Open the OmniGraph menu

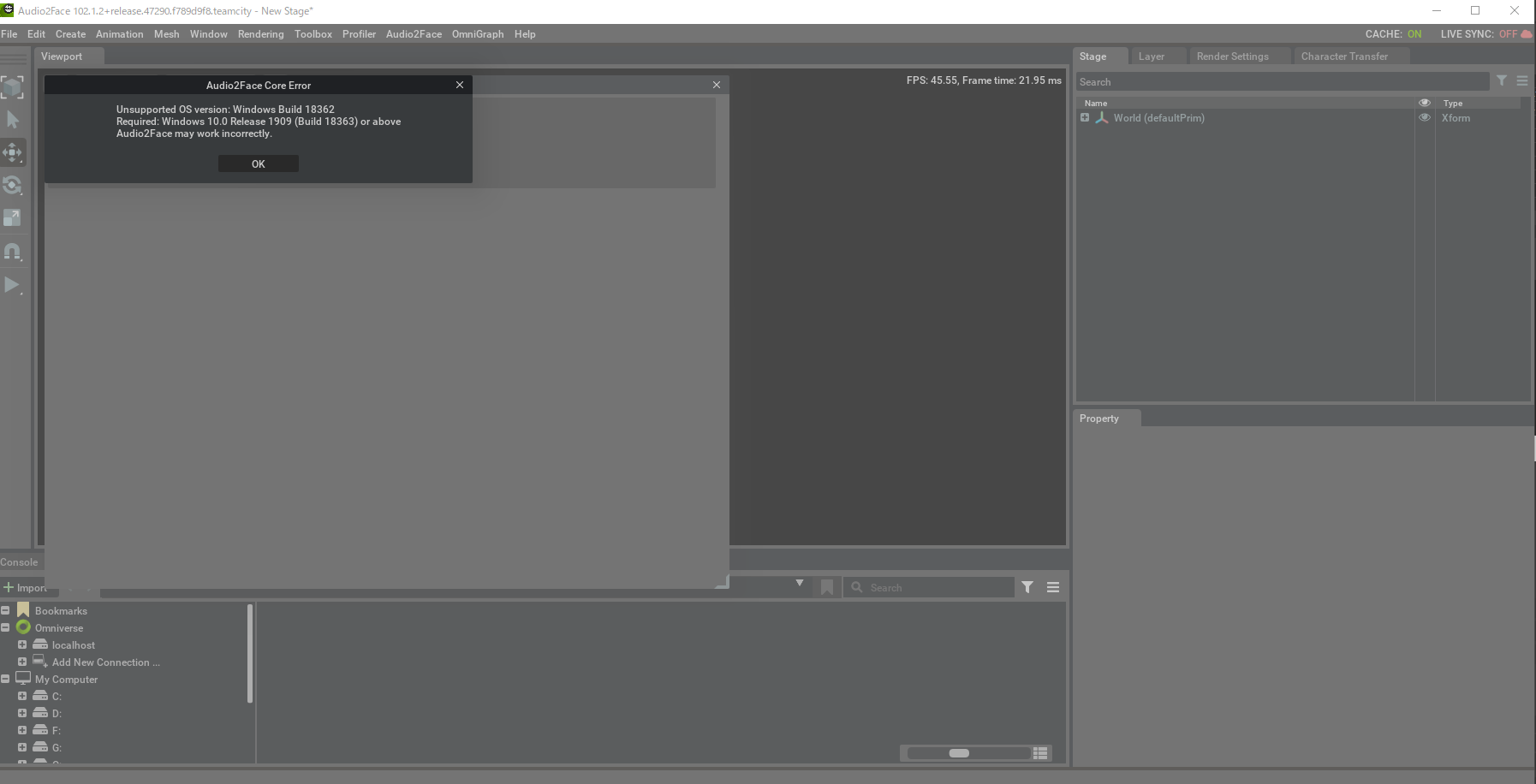[478, 34]
